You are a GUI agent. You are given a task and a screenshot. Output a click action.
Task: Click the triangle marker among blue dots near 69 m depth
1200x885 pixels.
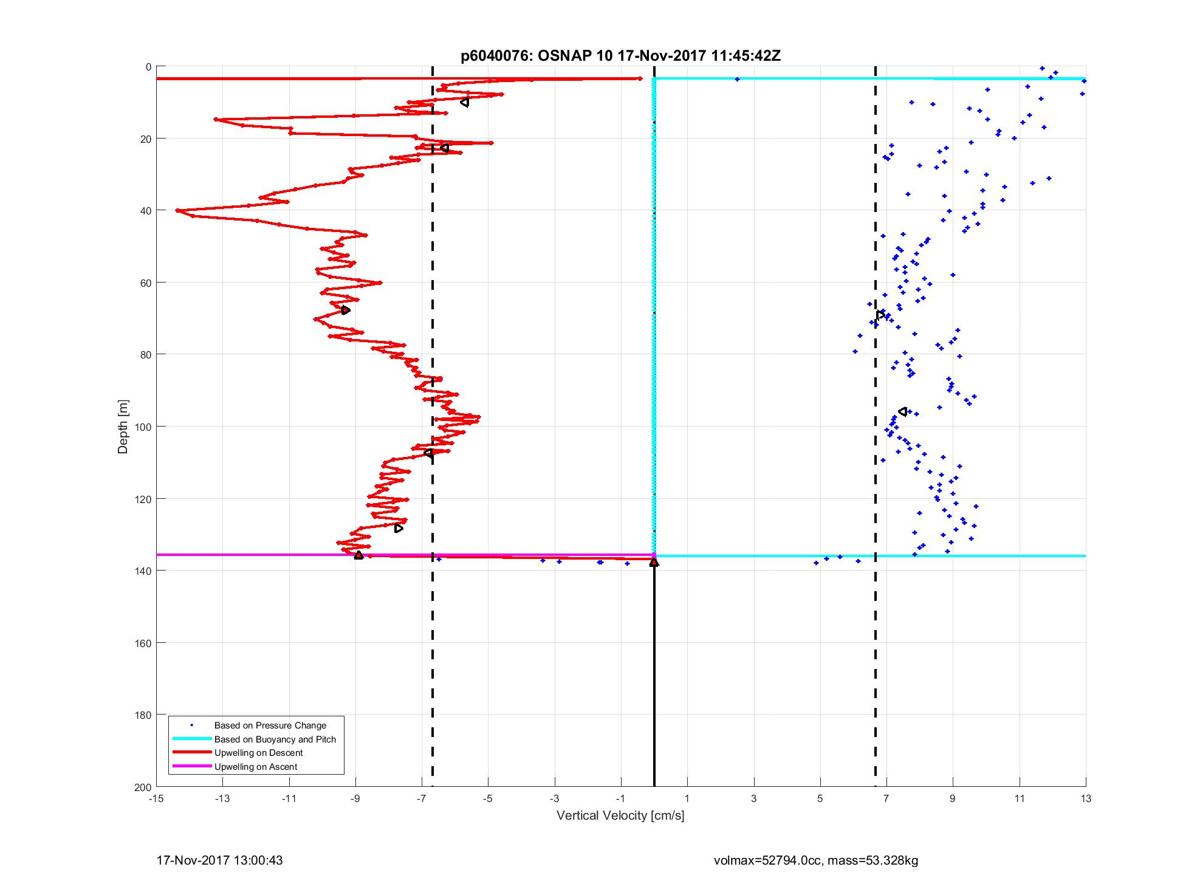[x=880, y=315]
